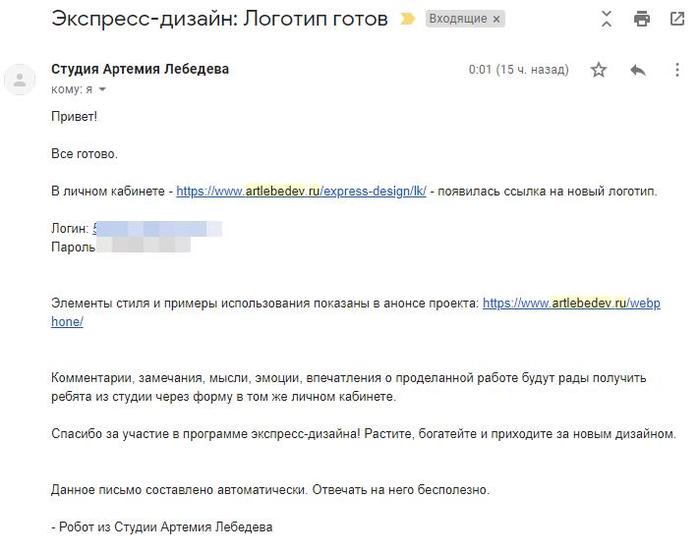Image resolution: width=700 pixels, height=553 pixels.
Task: Reply using the arrow icon
Action: pos(638,70)
